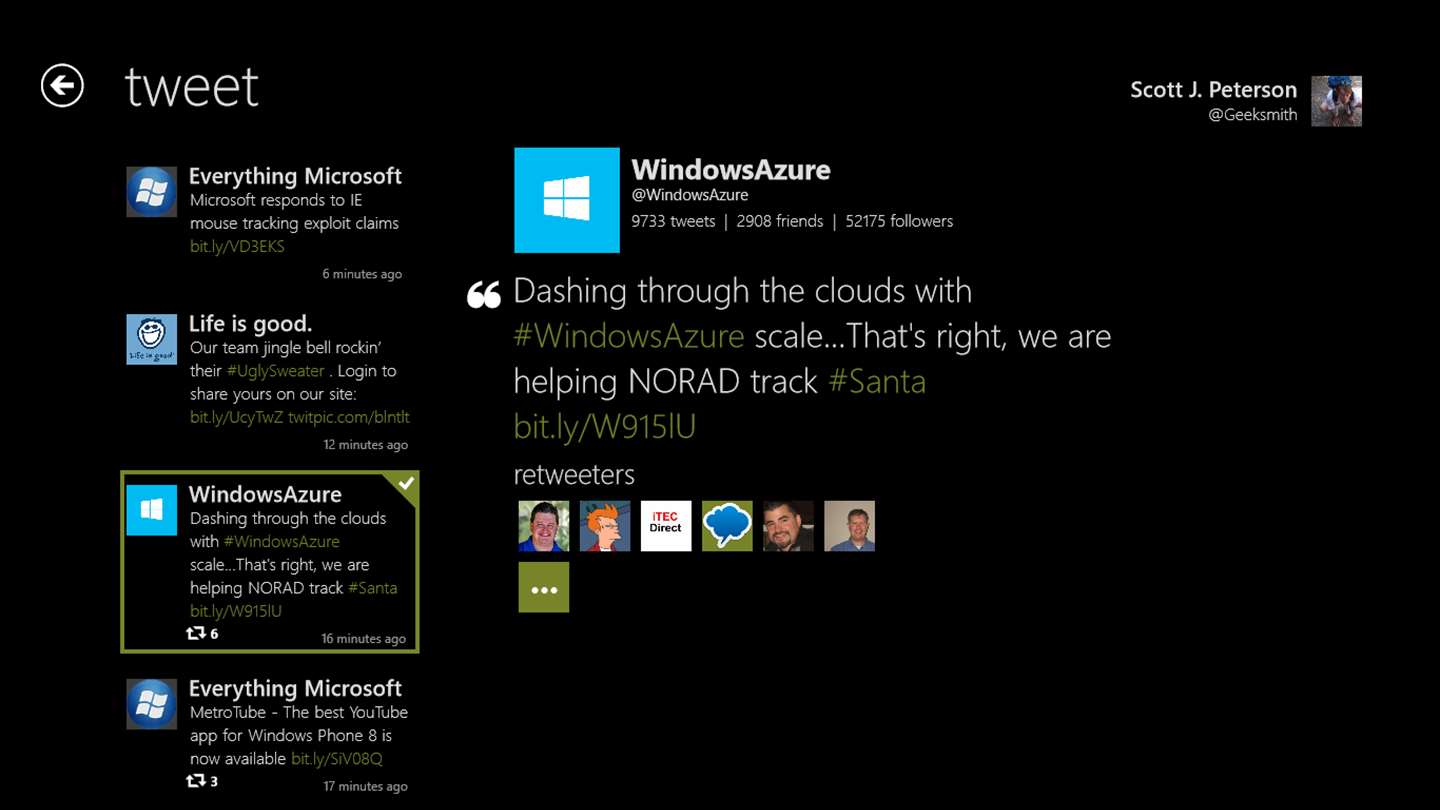Image resolution: width=1440 pixels, height=810 pixels.
Task: View the 2908 friends count
Action: (x=780, y=221)
